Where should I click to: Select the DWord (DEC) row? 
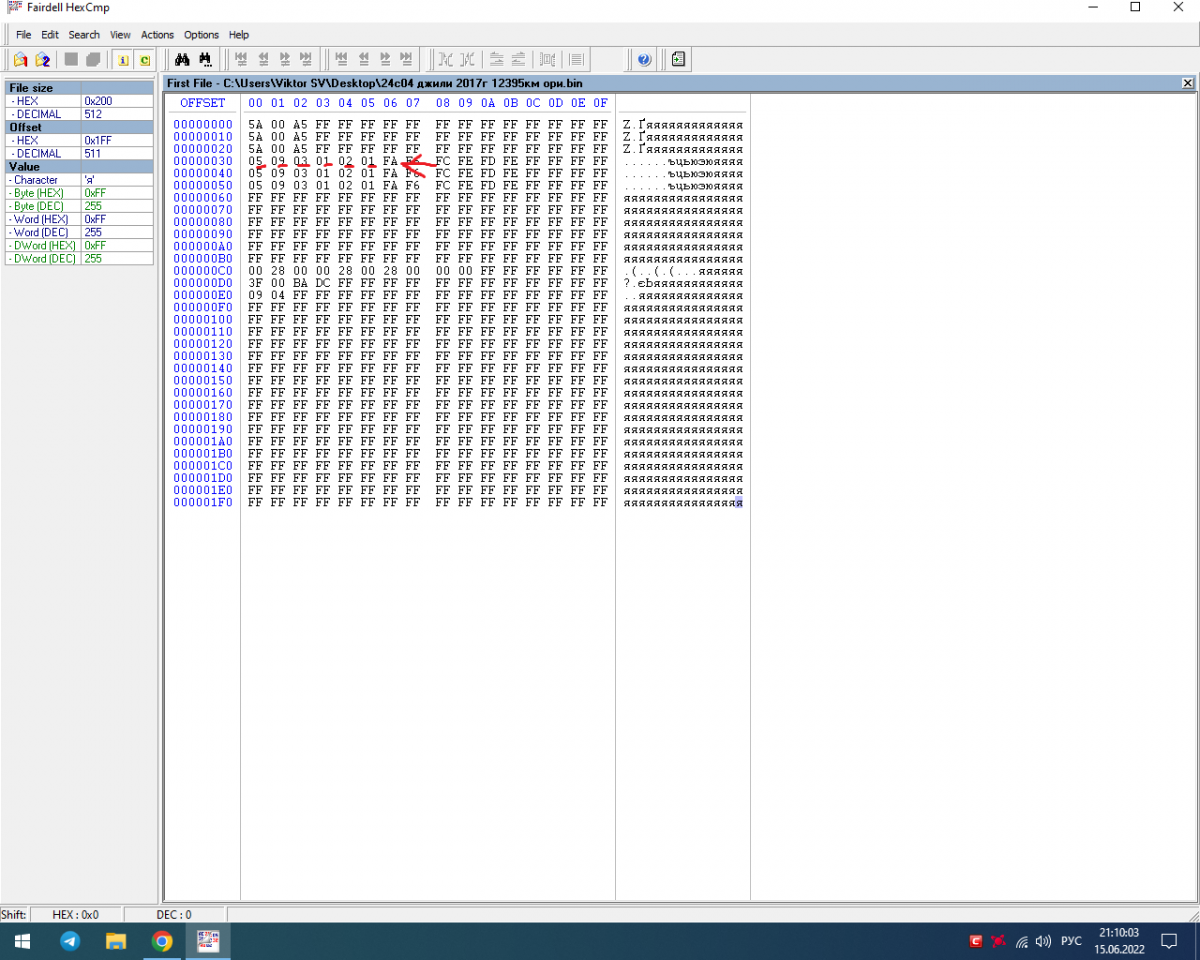(79, 258)
